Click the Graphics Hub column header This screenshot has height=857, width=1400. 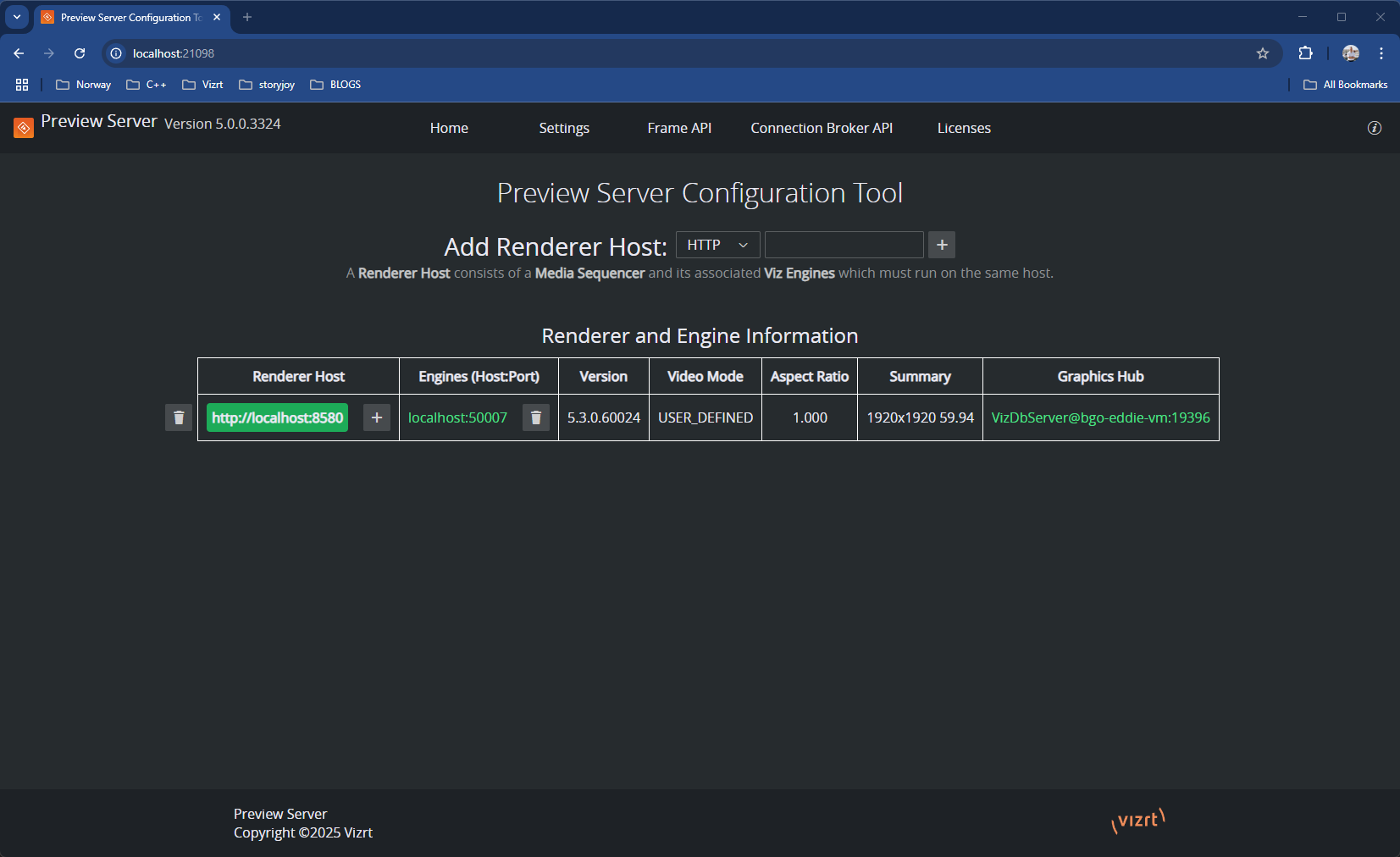pos(1100,376)
